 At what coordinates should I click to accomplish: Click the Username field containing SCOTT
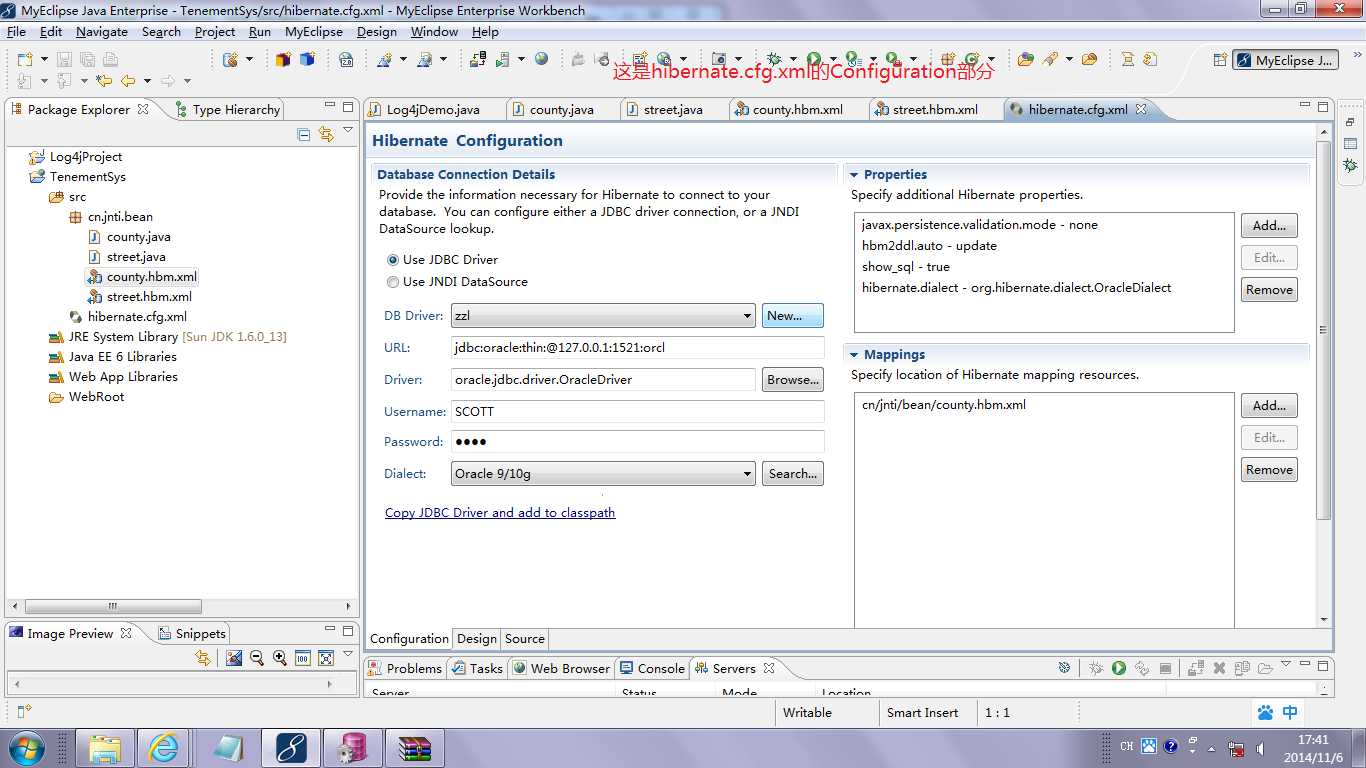(x=638, y=412)
